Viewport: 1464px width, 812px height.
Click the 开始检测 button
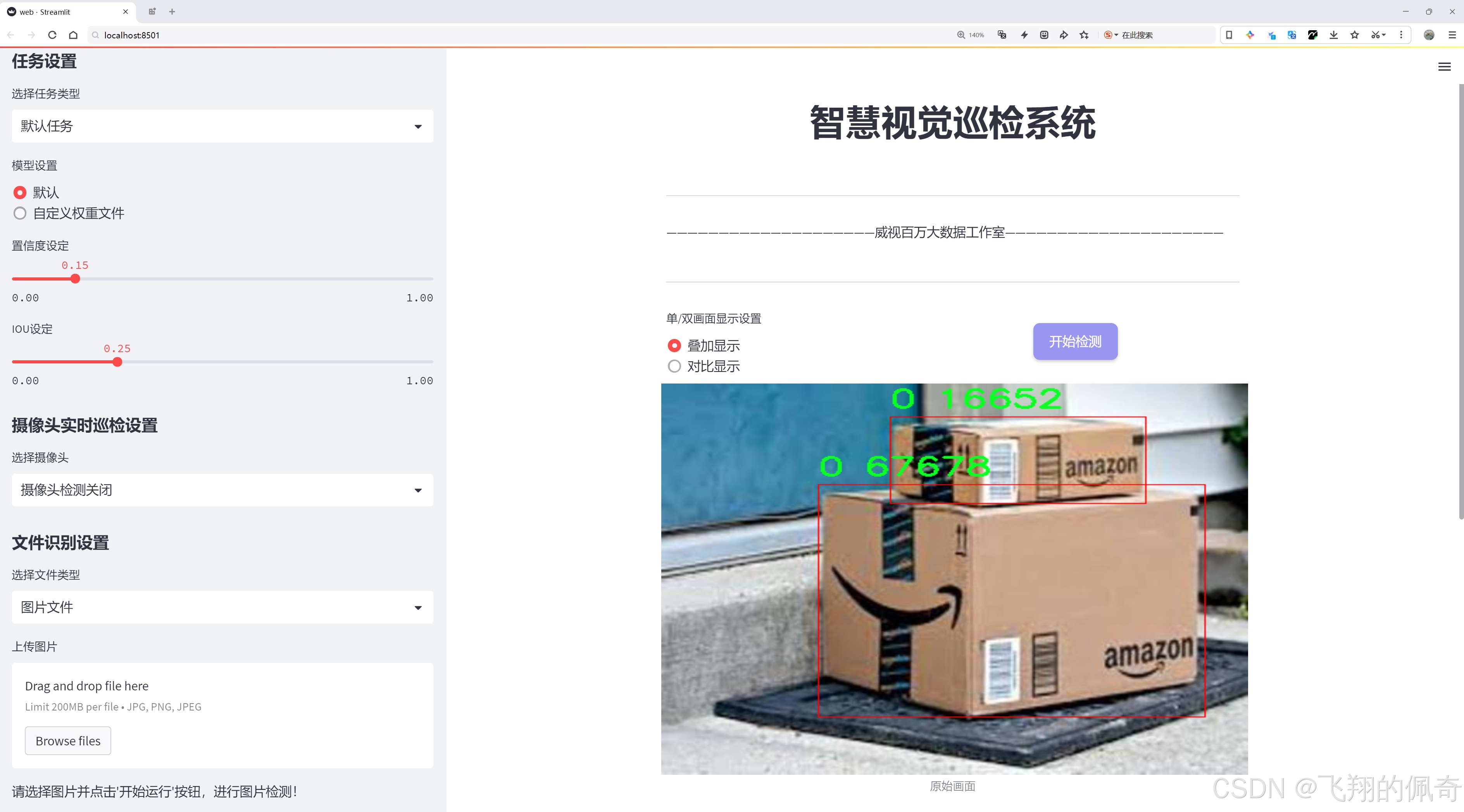(1075, 341)
